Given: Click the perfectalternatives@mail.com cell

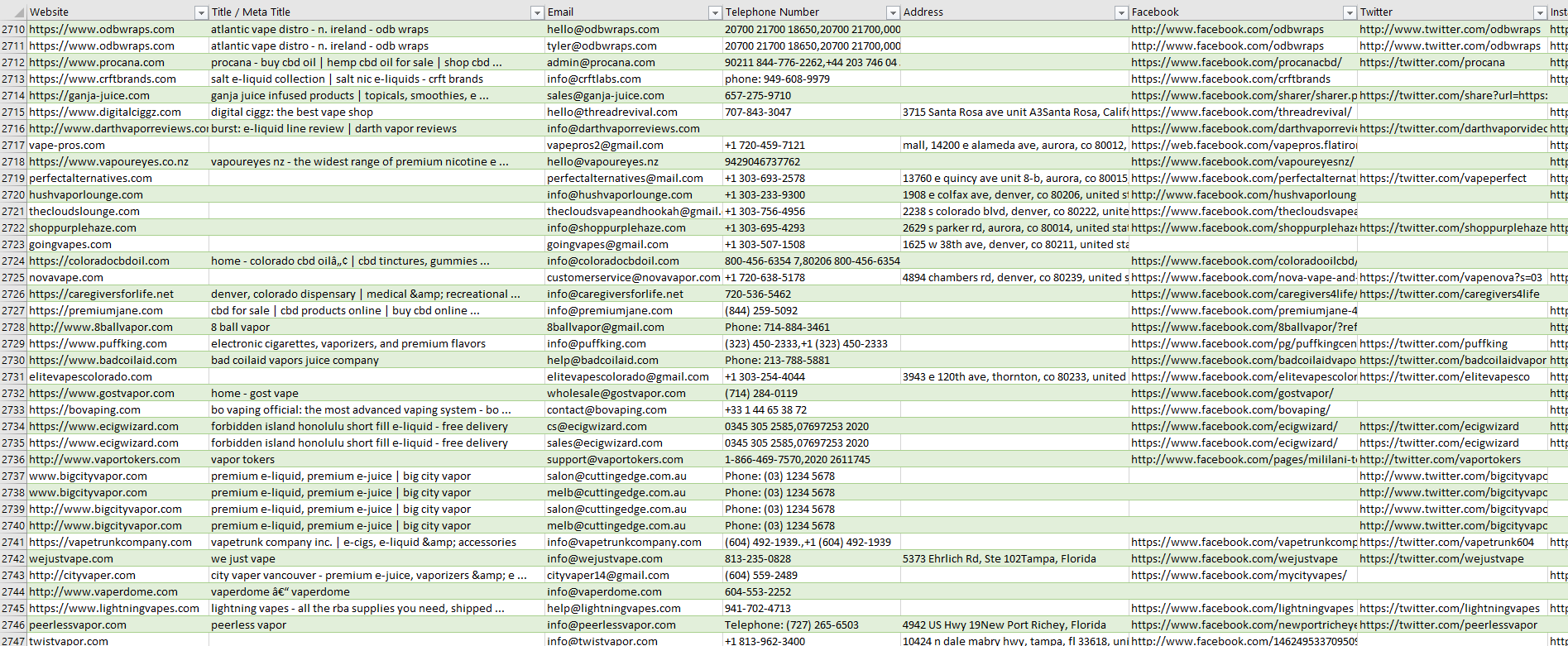Looking at the screenshot, I should click(633, 178).
